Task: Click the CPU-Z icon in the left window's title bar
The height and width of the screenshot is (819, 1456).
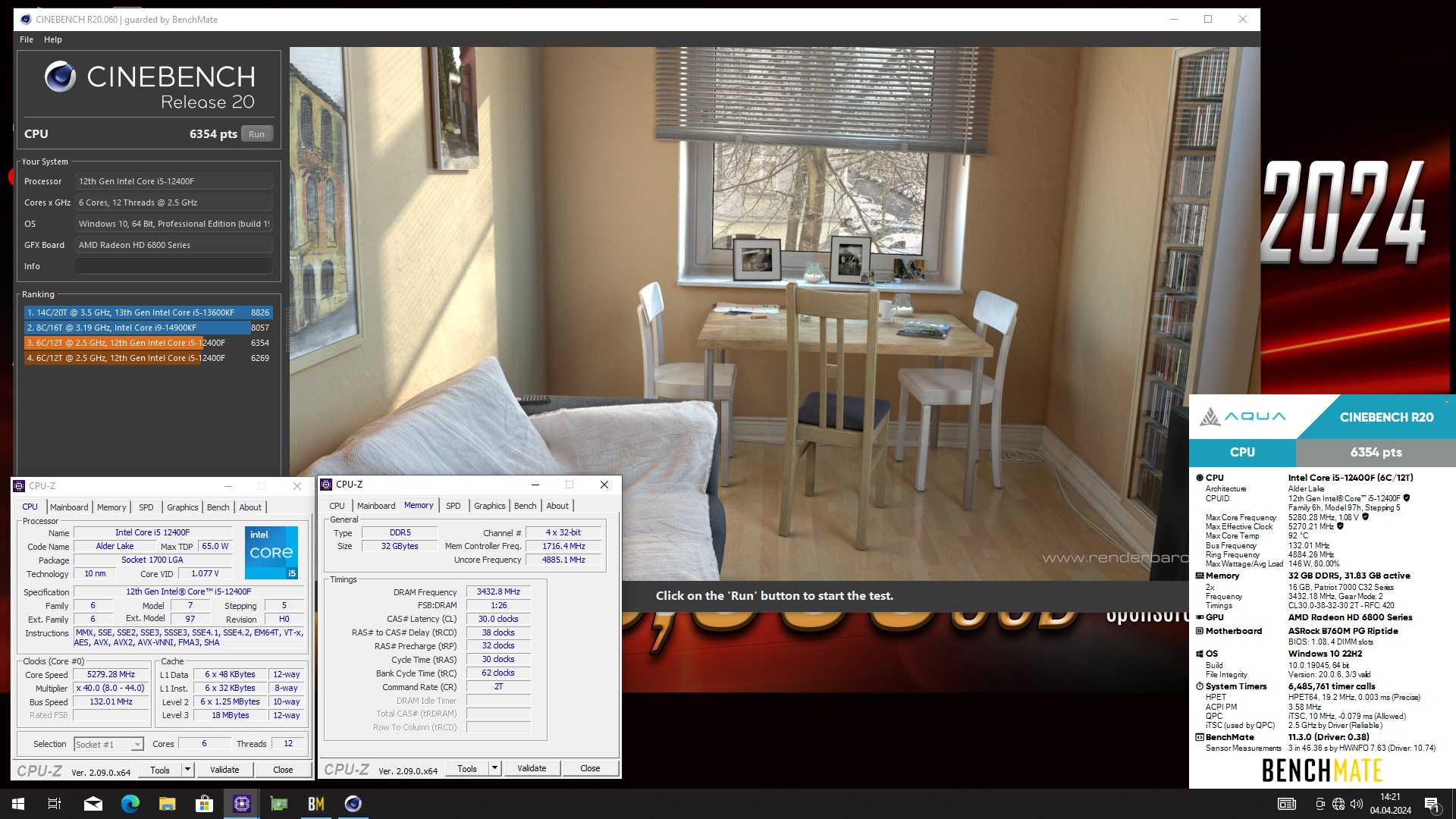Action: (x=20, y=486)
